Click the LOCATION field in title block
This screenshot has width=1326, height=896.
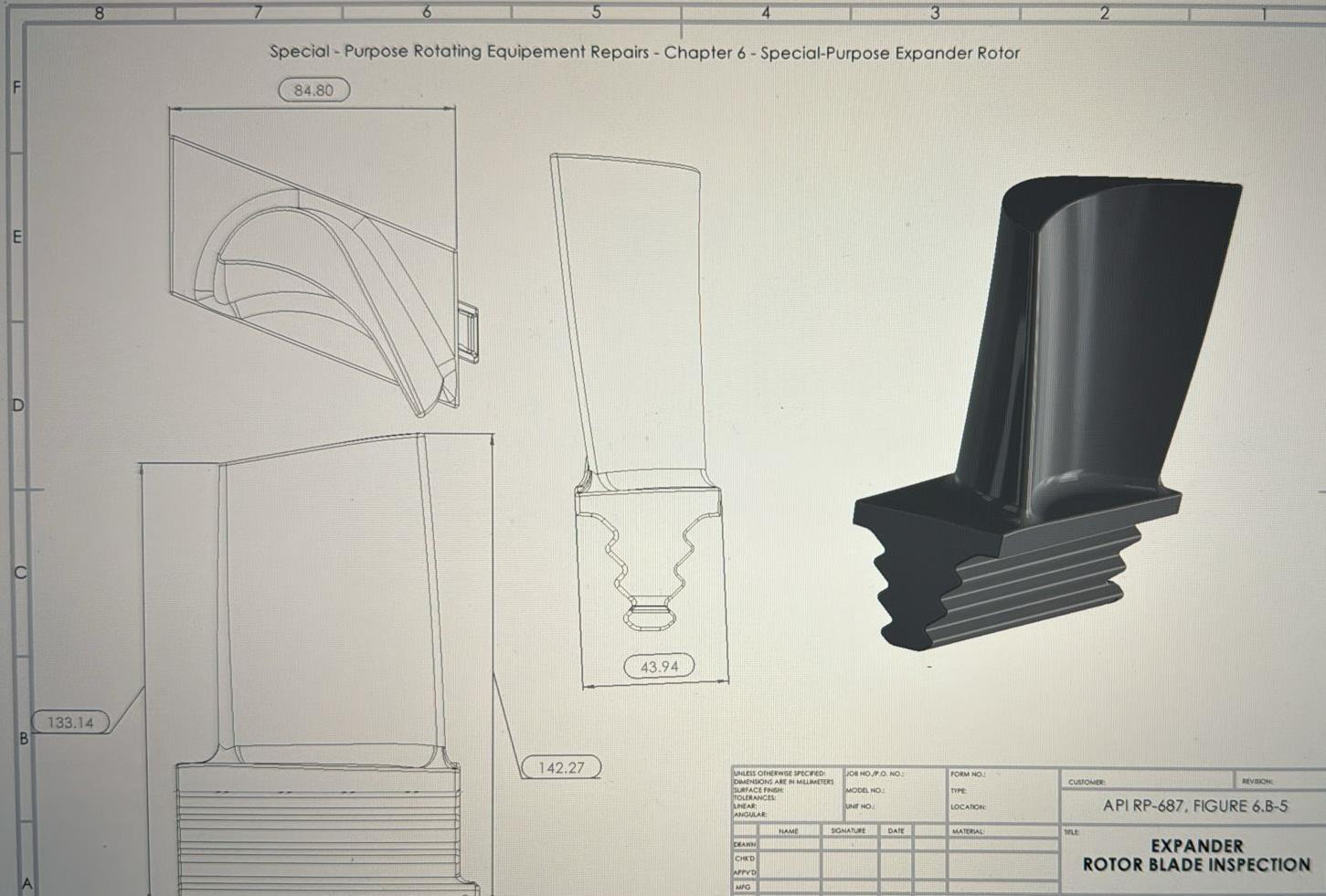click(1002, 807)
